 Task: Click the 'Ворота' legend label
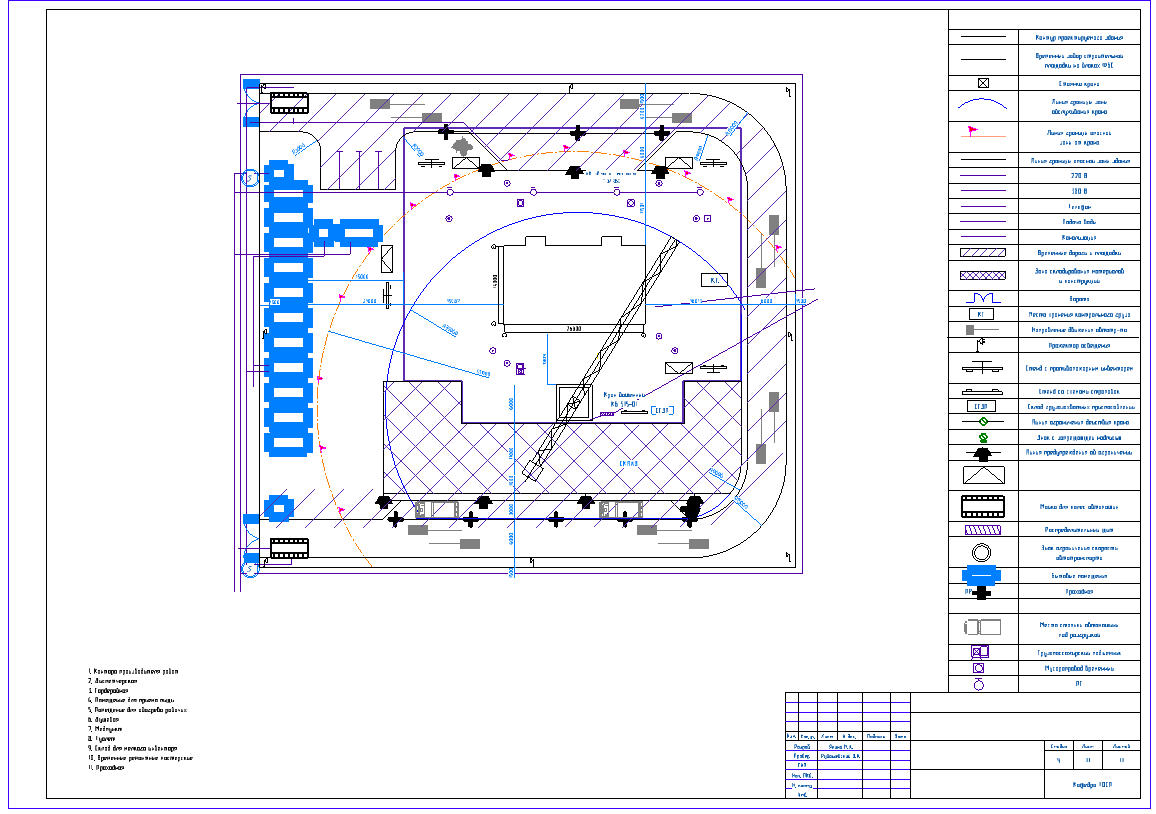(x=1079, y=299)
